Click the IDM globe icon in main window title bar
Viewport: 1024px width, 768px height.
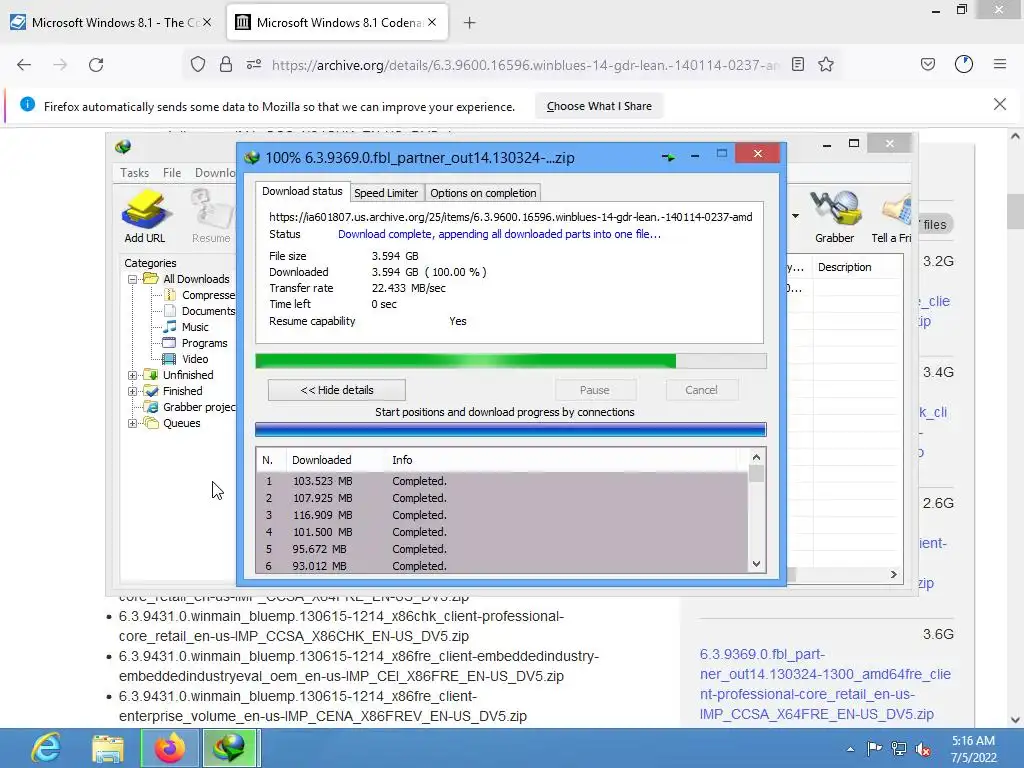click(123, 146)
